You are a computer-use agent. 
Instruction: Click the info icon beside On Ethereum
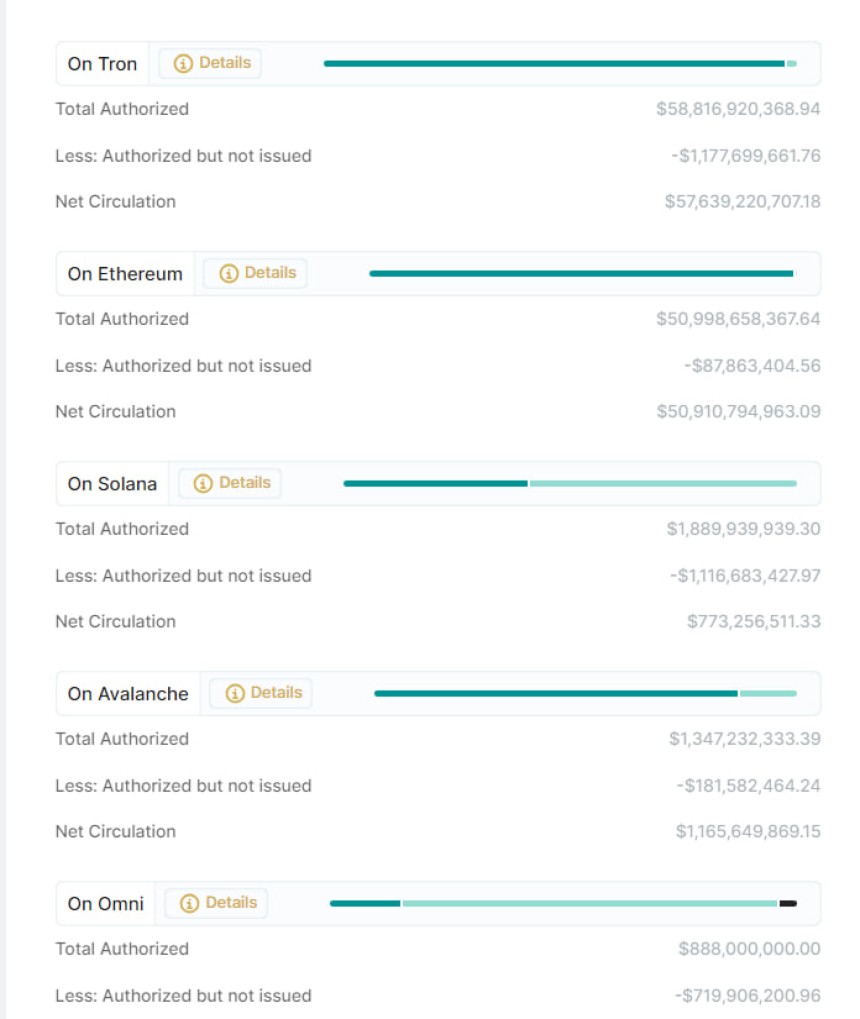pyautogui.click(x=229, y=273)
